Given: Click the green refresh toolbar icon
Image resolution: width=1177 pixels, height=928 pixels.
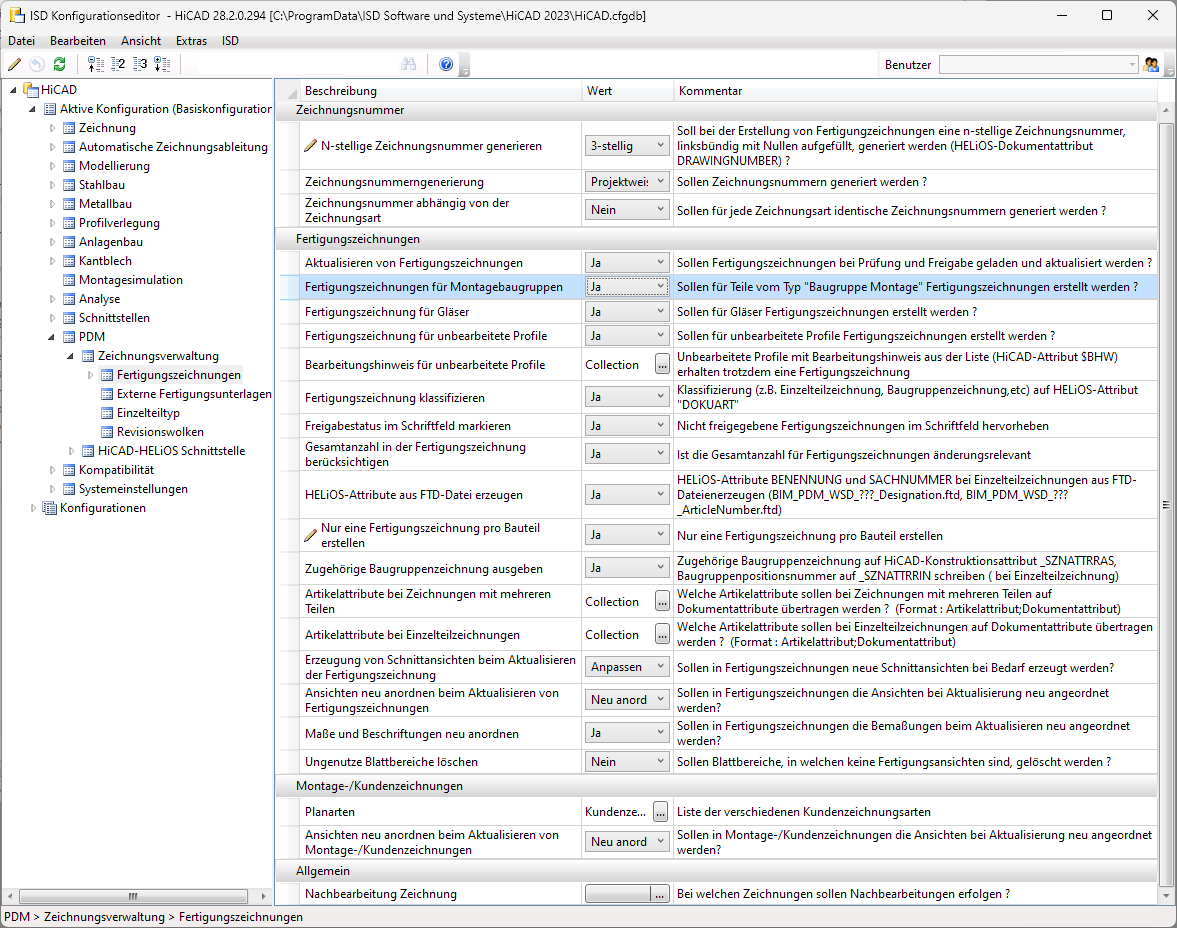Looking at the screenshot, I should tap(59, 65).
